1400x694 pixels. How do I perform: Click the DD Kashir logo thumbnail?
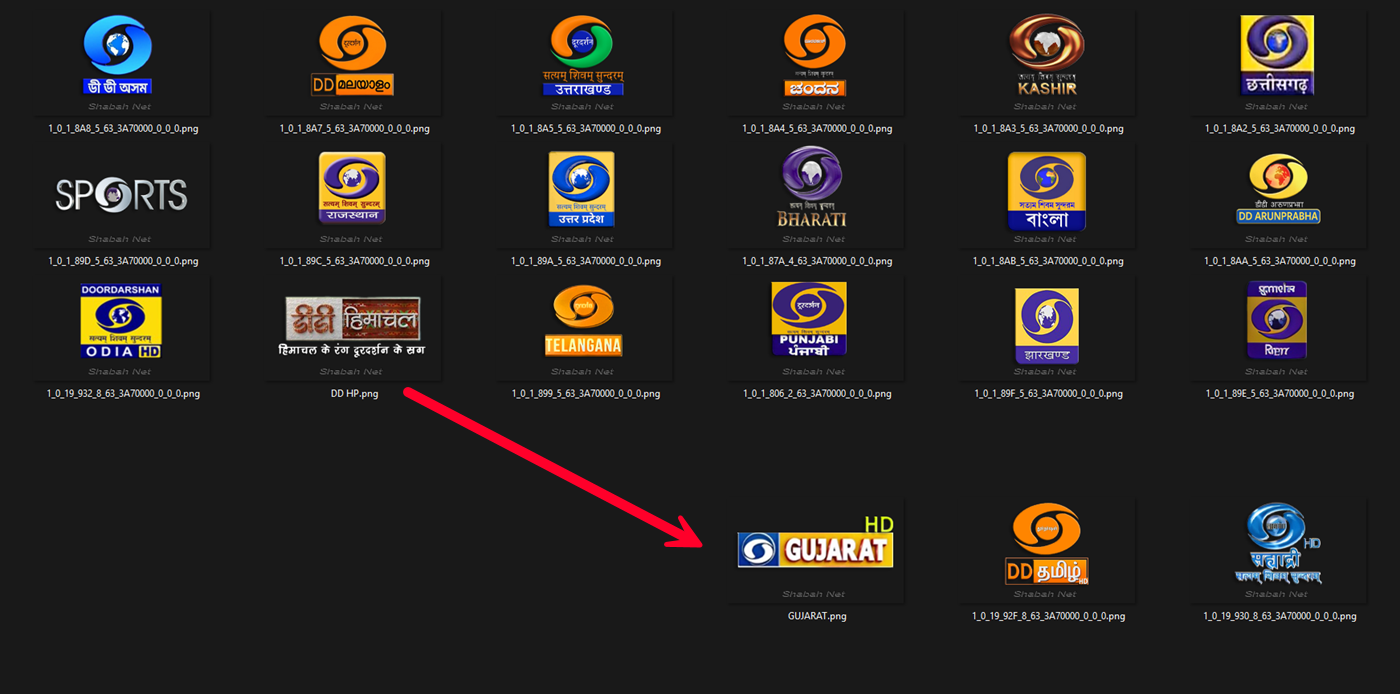tap(1046, 57)
